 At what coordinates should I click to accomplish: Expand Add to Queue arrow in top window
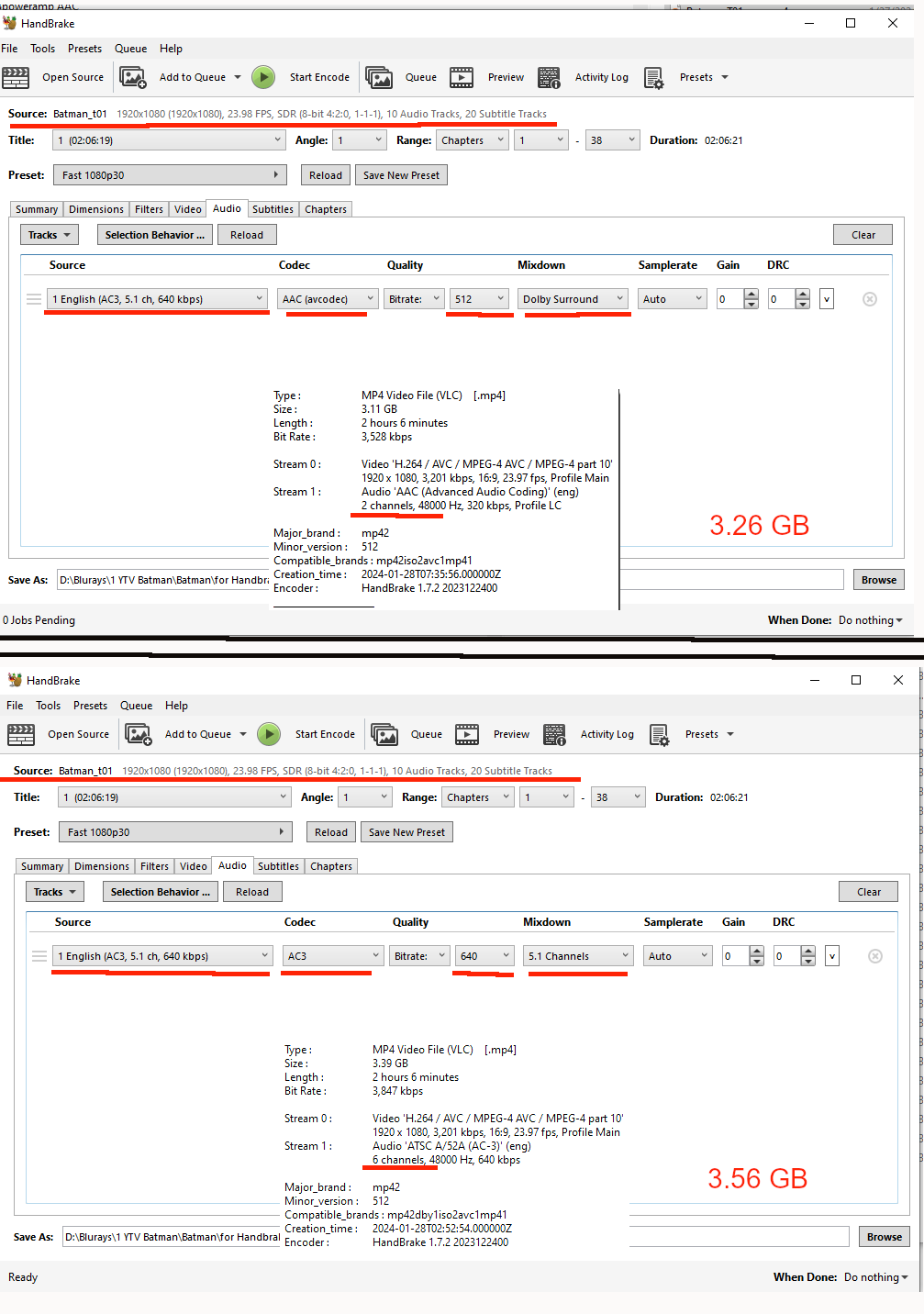tap(238, 78)
